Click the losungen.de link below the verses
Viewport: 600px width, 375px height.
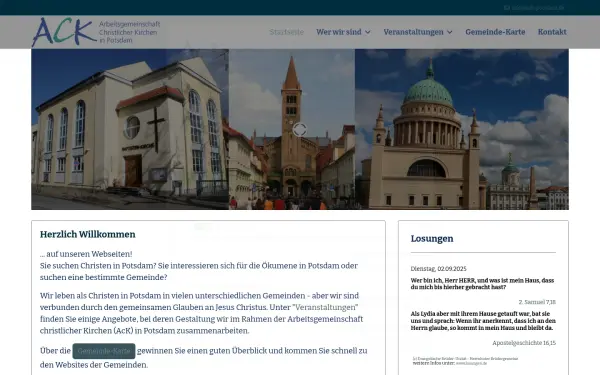coord(471,363)
